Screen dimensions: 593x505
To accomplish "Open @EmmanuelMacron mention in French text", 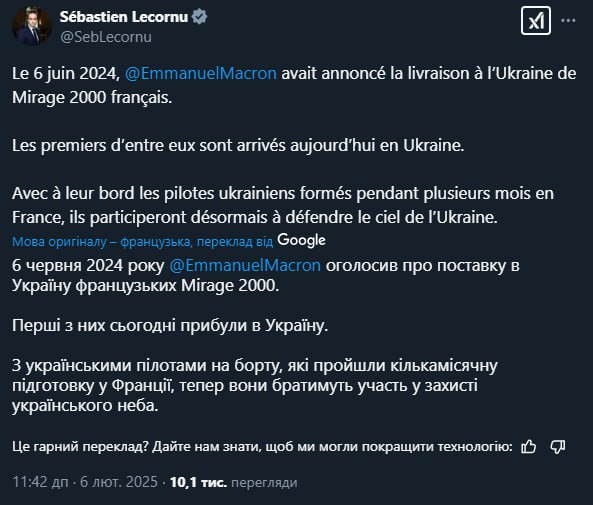I will click(200, 73).
